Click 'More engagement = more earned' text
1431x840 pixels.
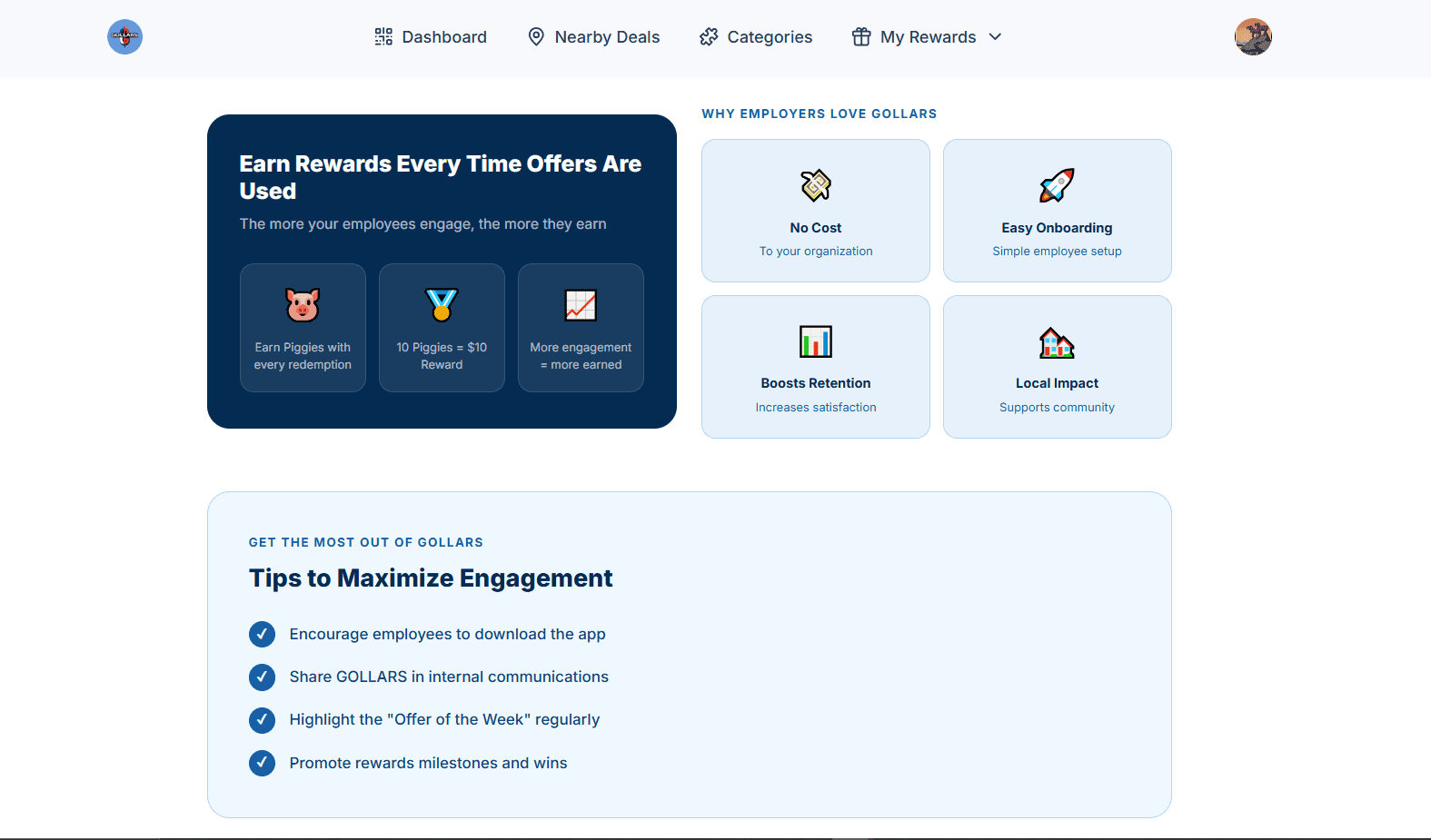pos(581,356)
